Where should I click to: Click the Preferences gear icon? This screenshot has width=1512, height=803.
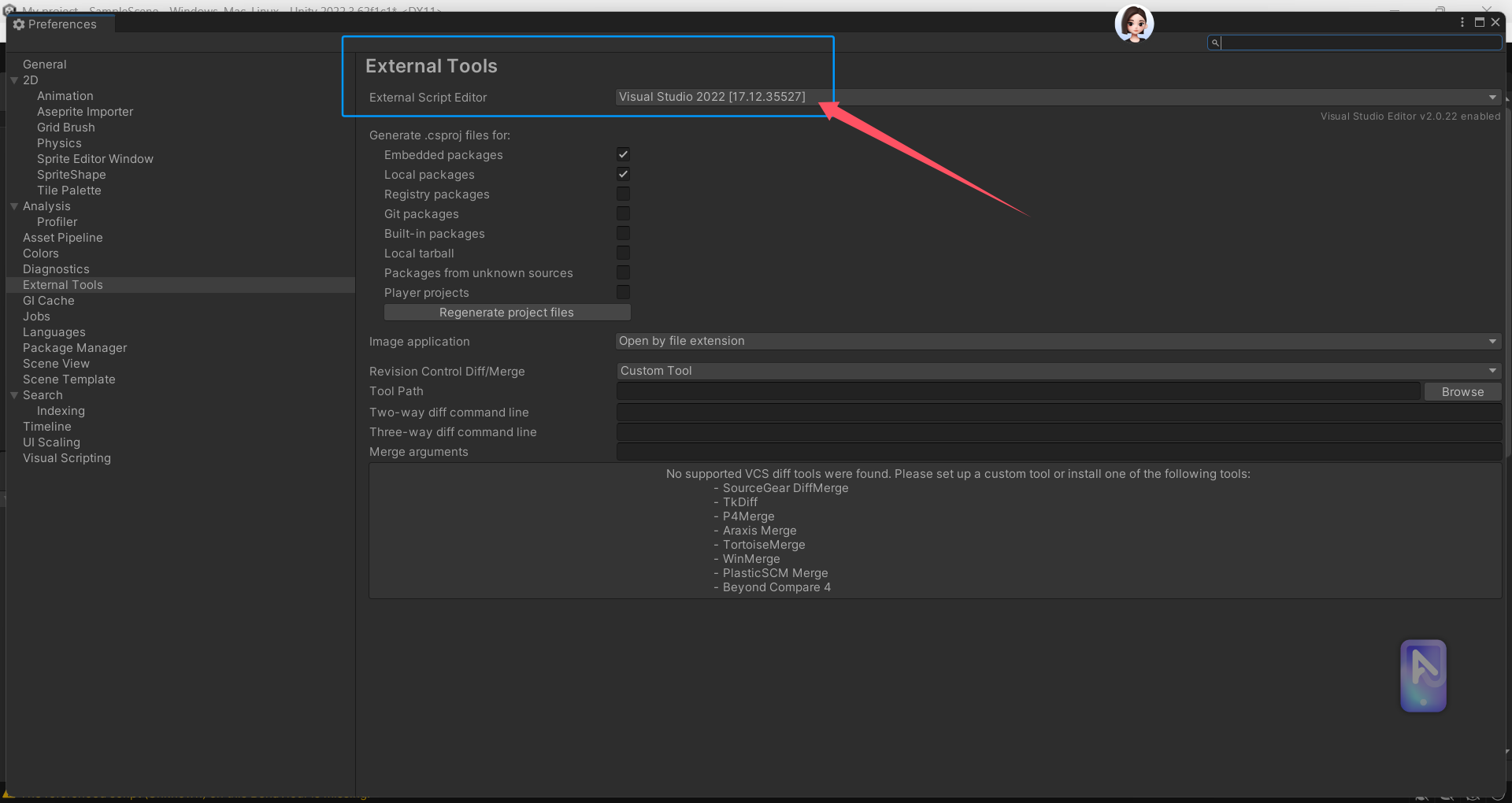click(x=19, y=24)
